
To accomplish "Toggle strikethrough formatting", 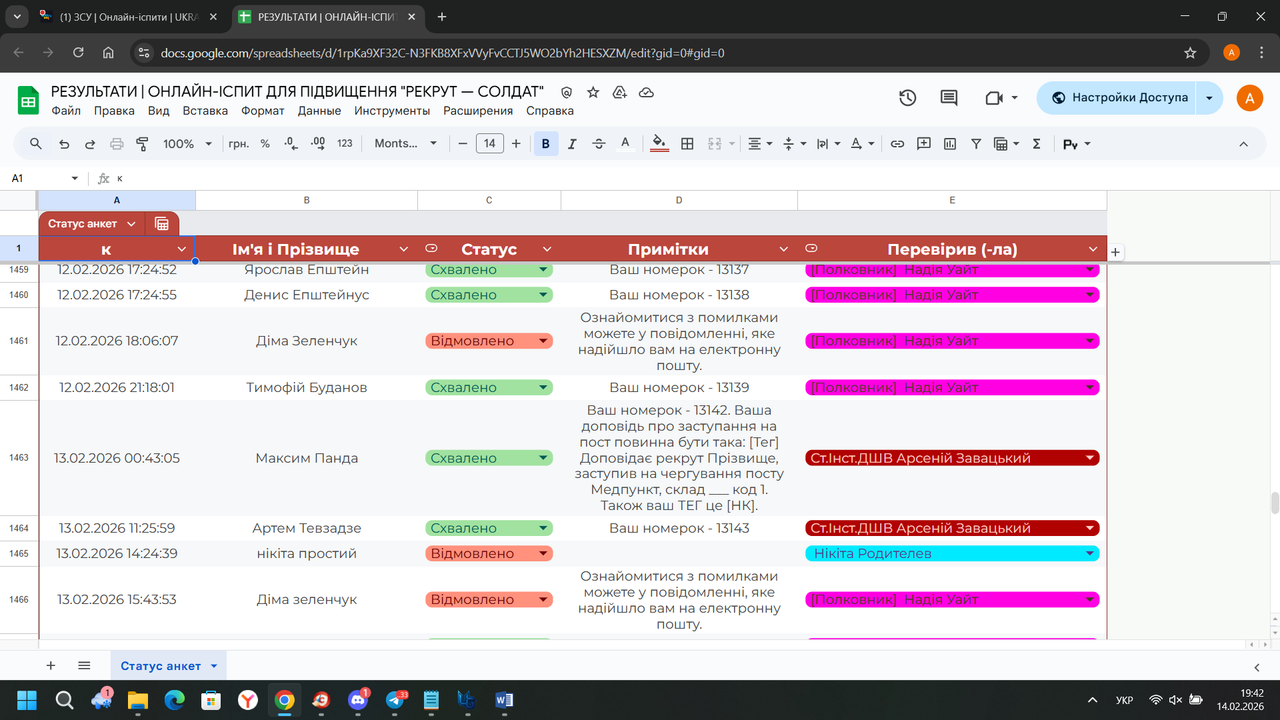I will 599,144.
